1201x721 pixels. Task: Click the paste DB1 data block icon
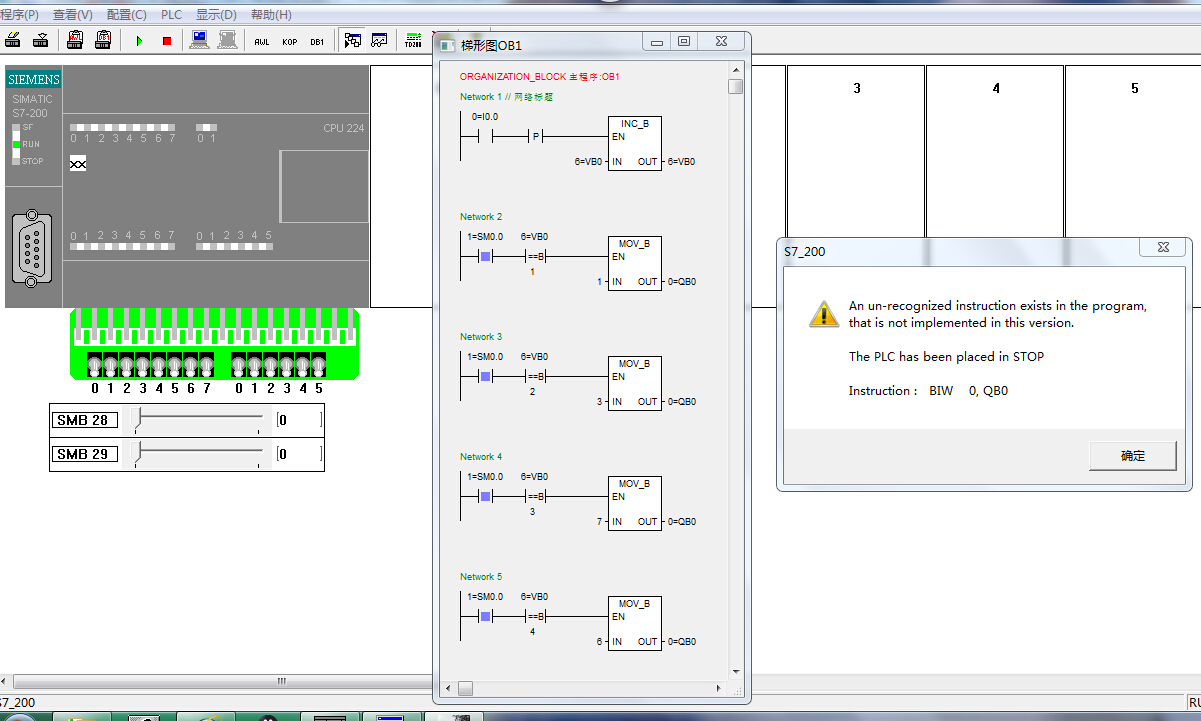pyautogui.click(x=104, y=40)
